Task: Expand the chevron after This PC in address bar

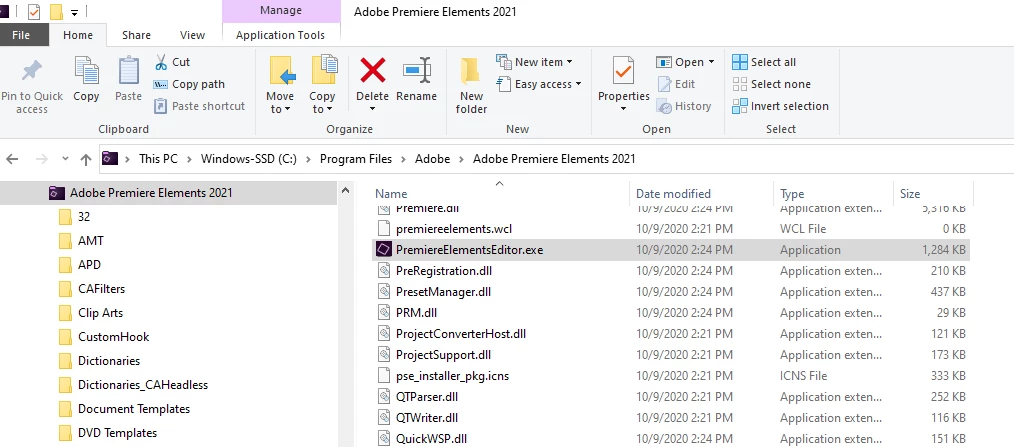Action: 189,159
